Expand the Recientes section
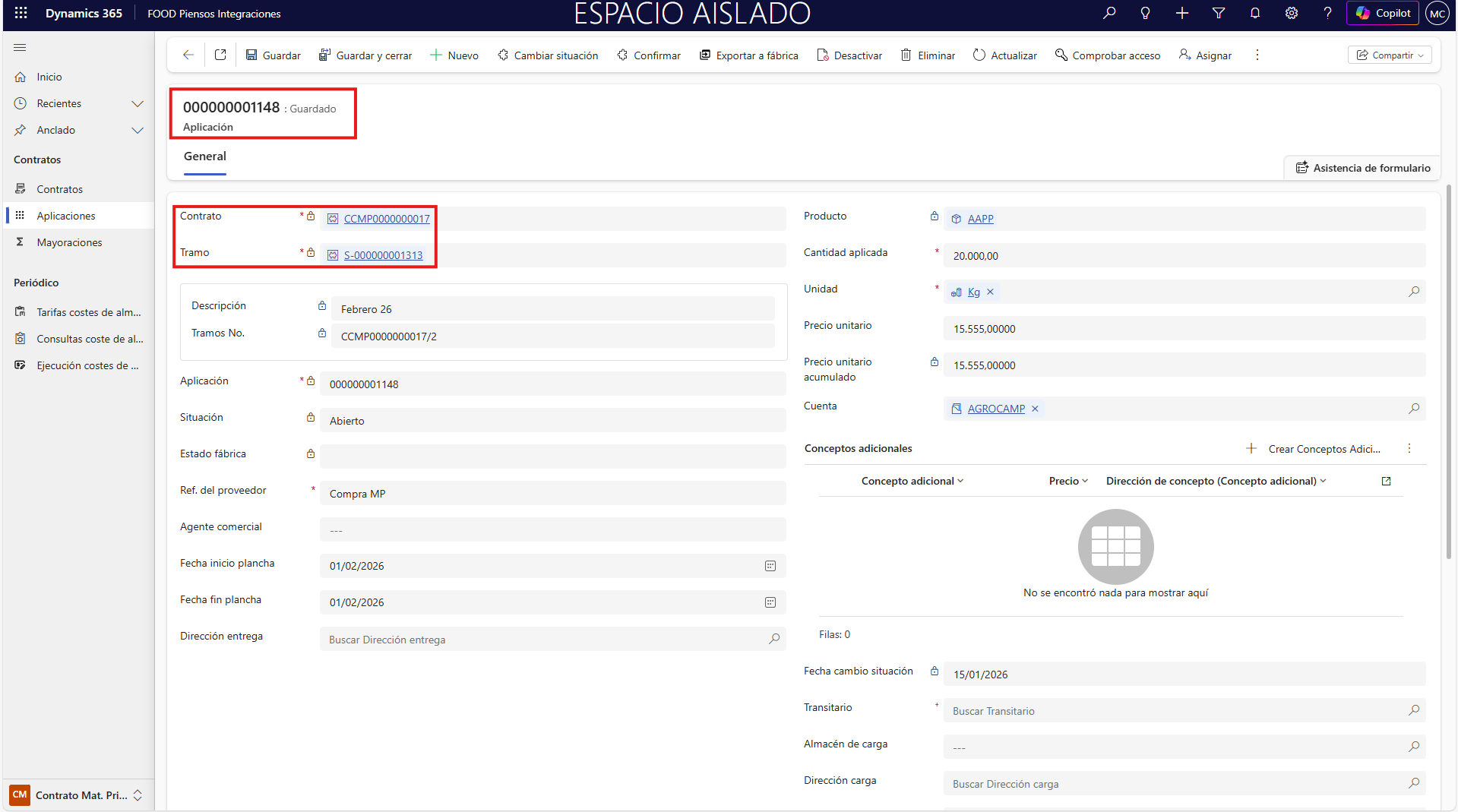The height and width of the screenshot is (812, 1458). (138, 103)
